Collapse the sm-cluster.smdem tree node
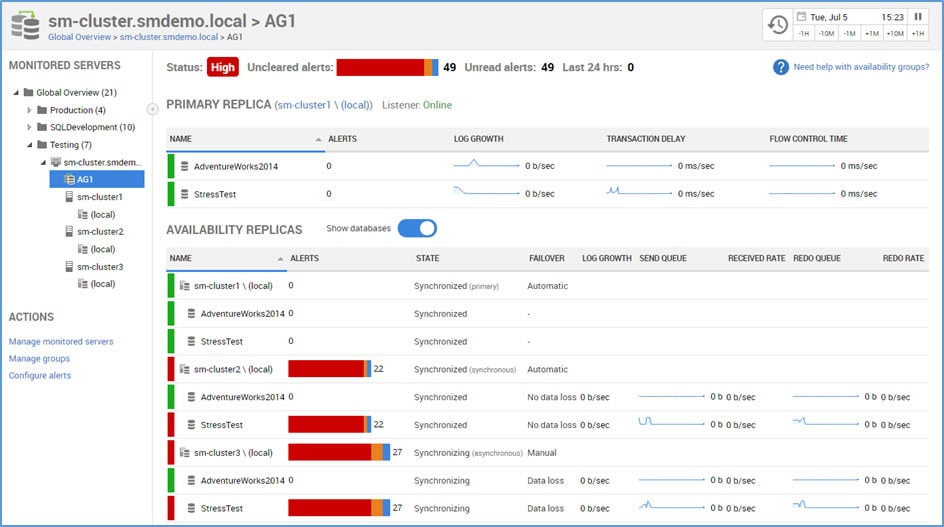Viewport: 944px width, 527px height. click(43, 163)
